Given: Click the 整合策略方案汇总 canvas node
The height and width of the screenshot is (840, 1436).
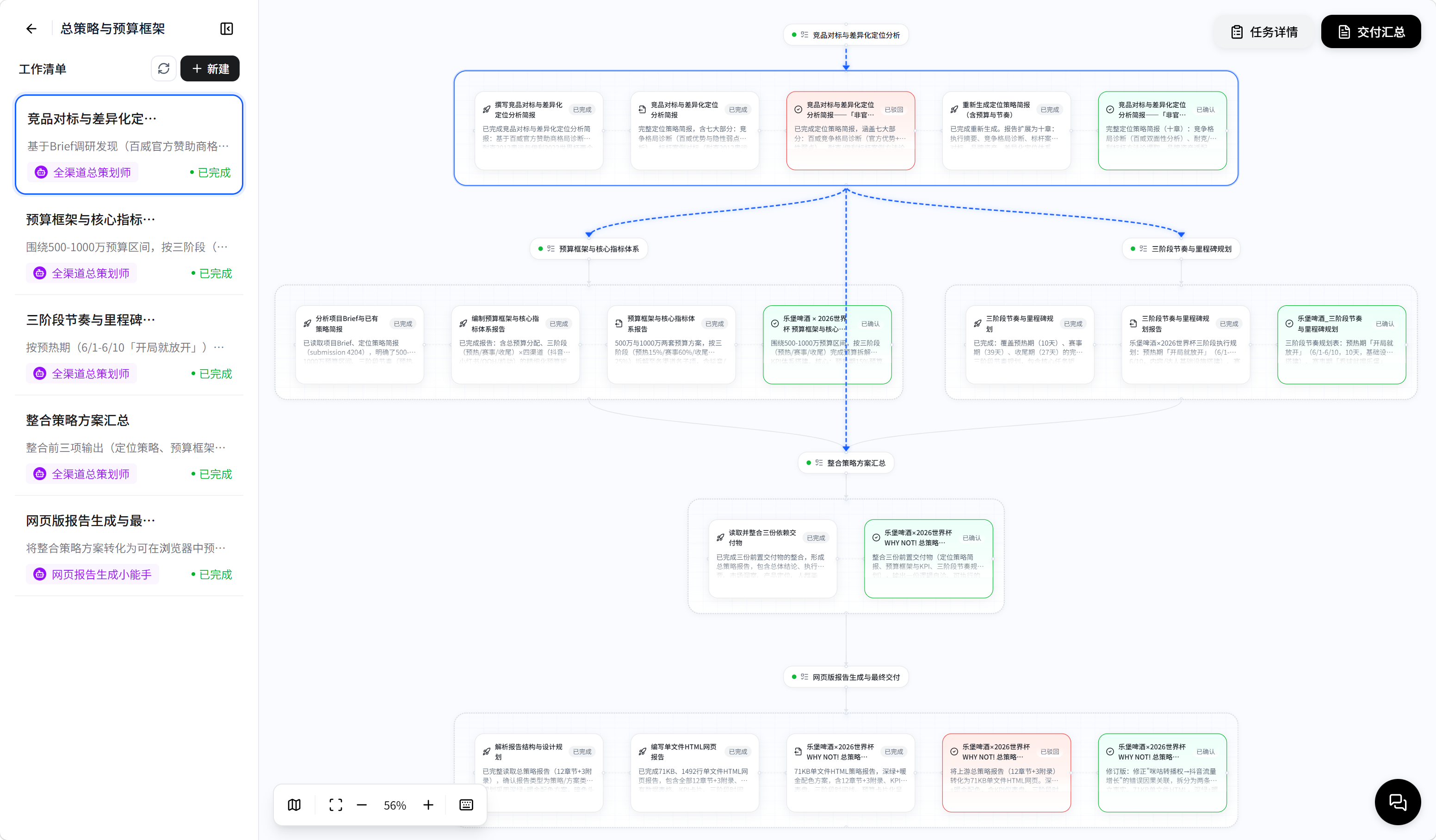Looking at the screenshot, I should pyautogui.click(x=846, y=463).
